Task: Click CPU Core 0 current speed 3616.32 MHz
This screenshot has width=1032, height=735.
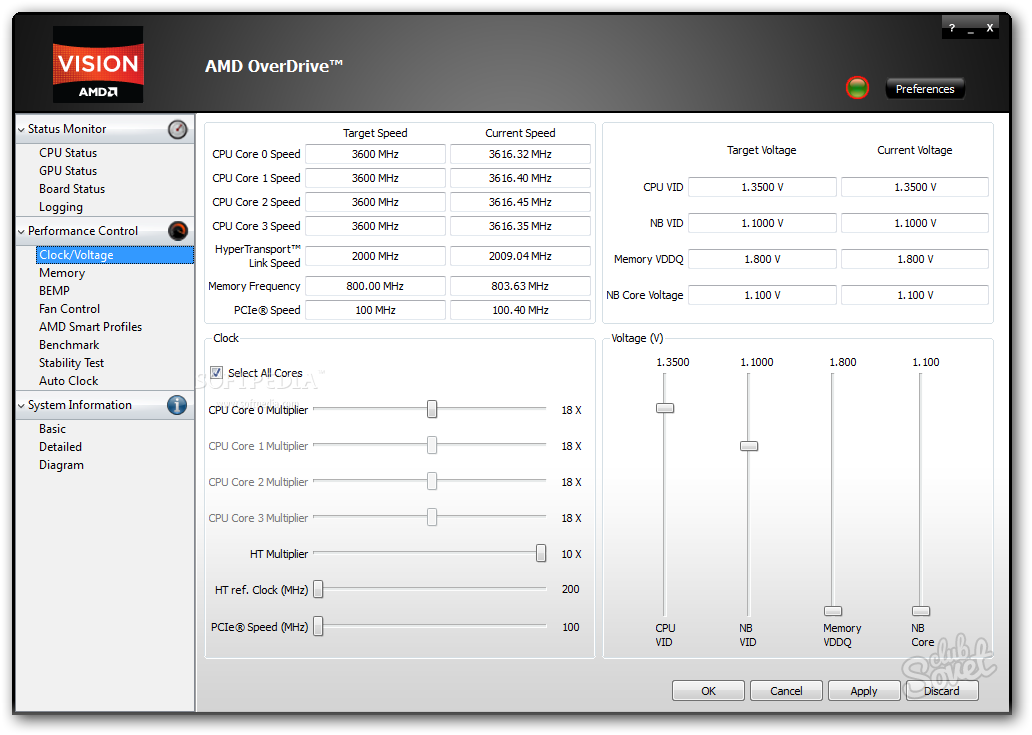Action: [520, 154]
